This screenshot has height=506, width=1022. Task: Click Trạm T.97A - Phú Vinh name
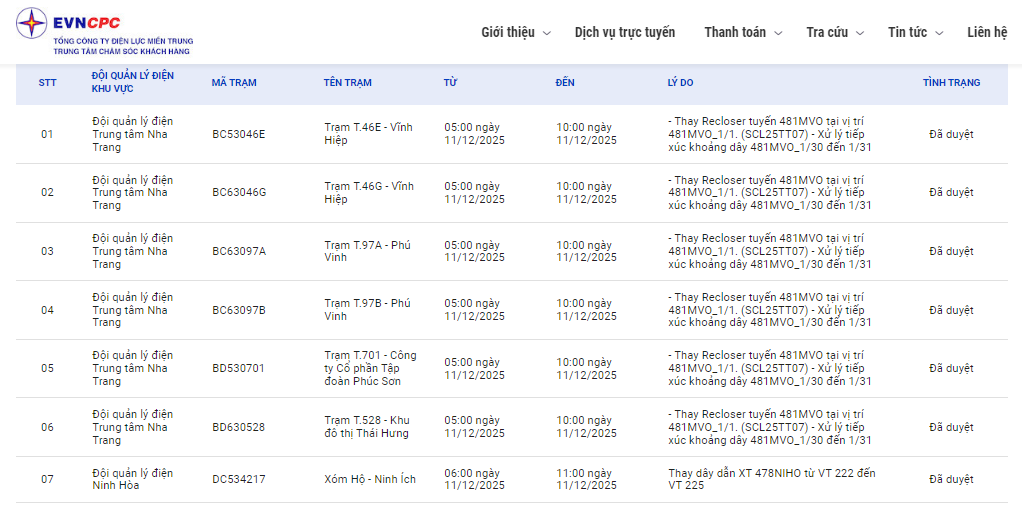point(367,251)
